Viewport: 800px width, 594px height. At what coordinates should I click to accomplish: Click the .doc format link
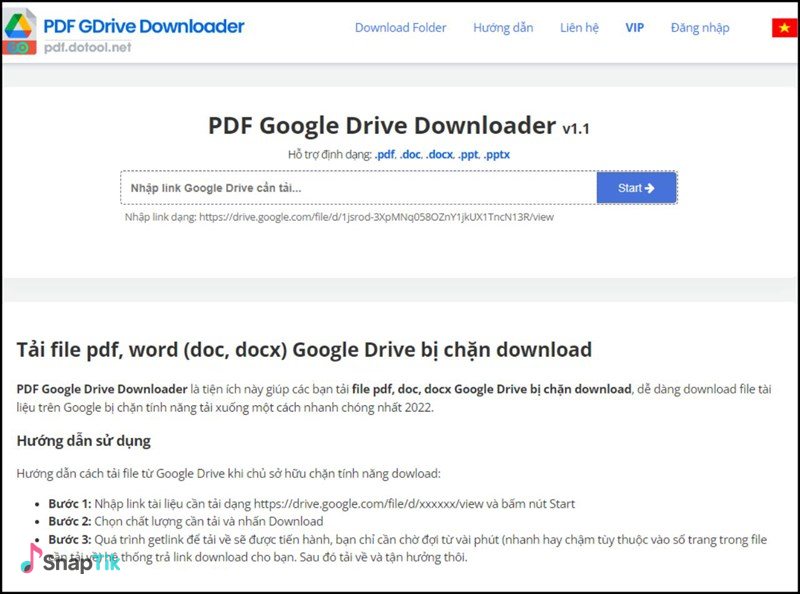(x=411, y=155)
